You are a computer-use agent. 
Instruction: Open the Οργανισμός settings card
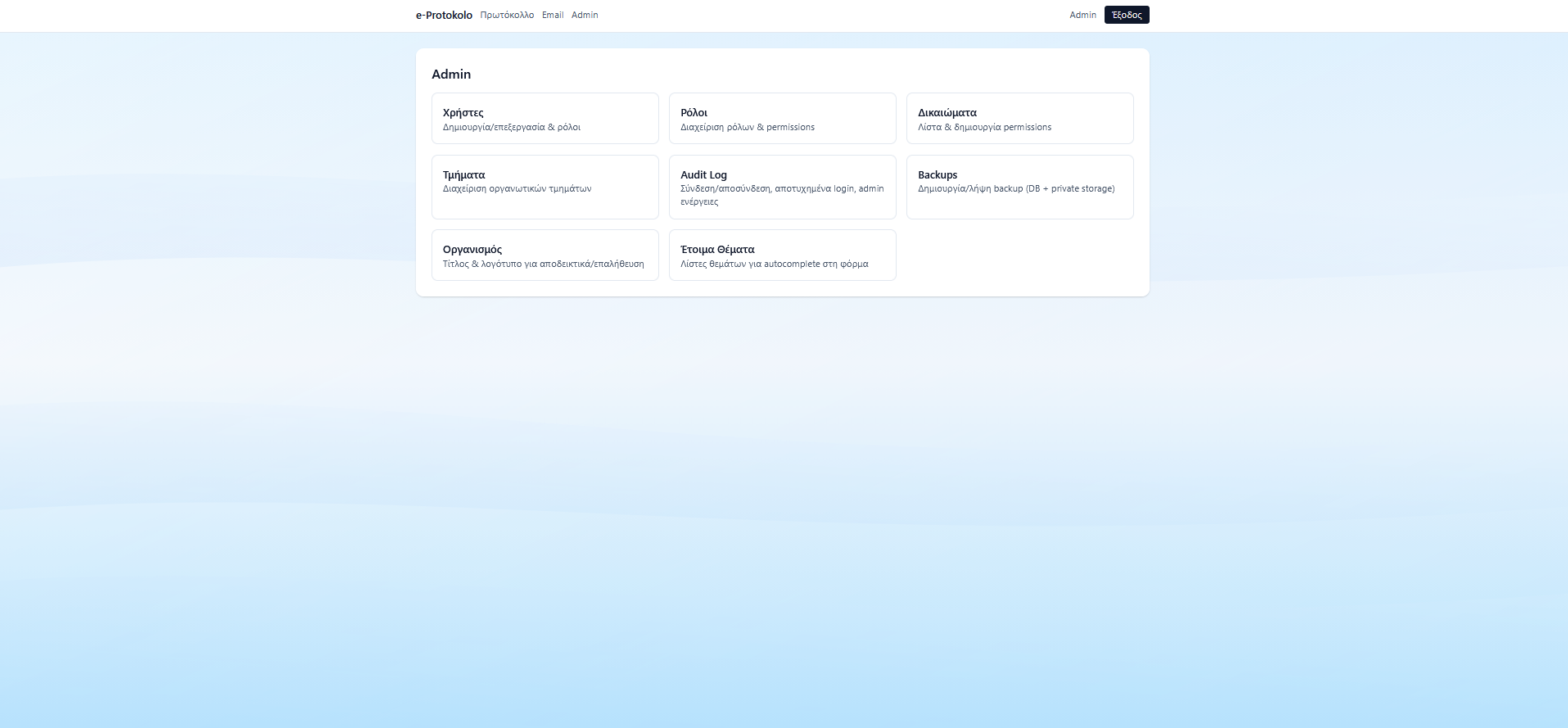545,255
